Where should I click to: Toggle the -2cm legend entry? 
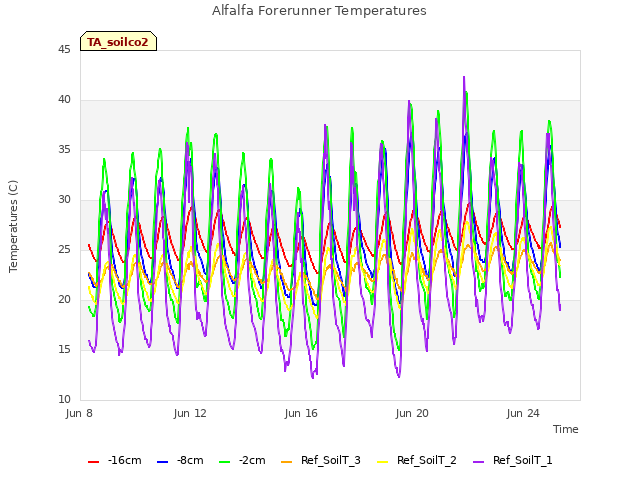(x=242, y=461)
